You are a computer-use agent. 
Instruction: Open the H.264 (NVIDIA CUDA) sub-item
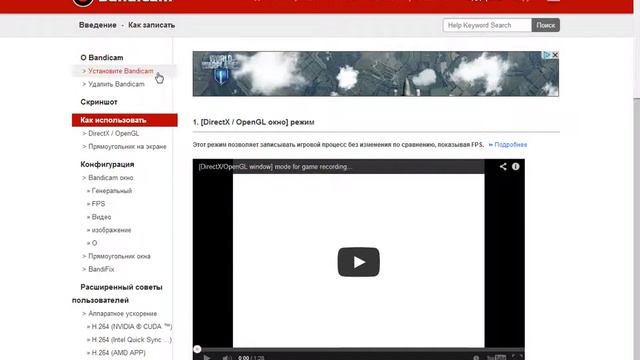tap(132, 327)
